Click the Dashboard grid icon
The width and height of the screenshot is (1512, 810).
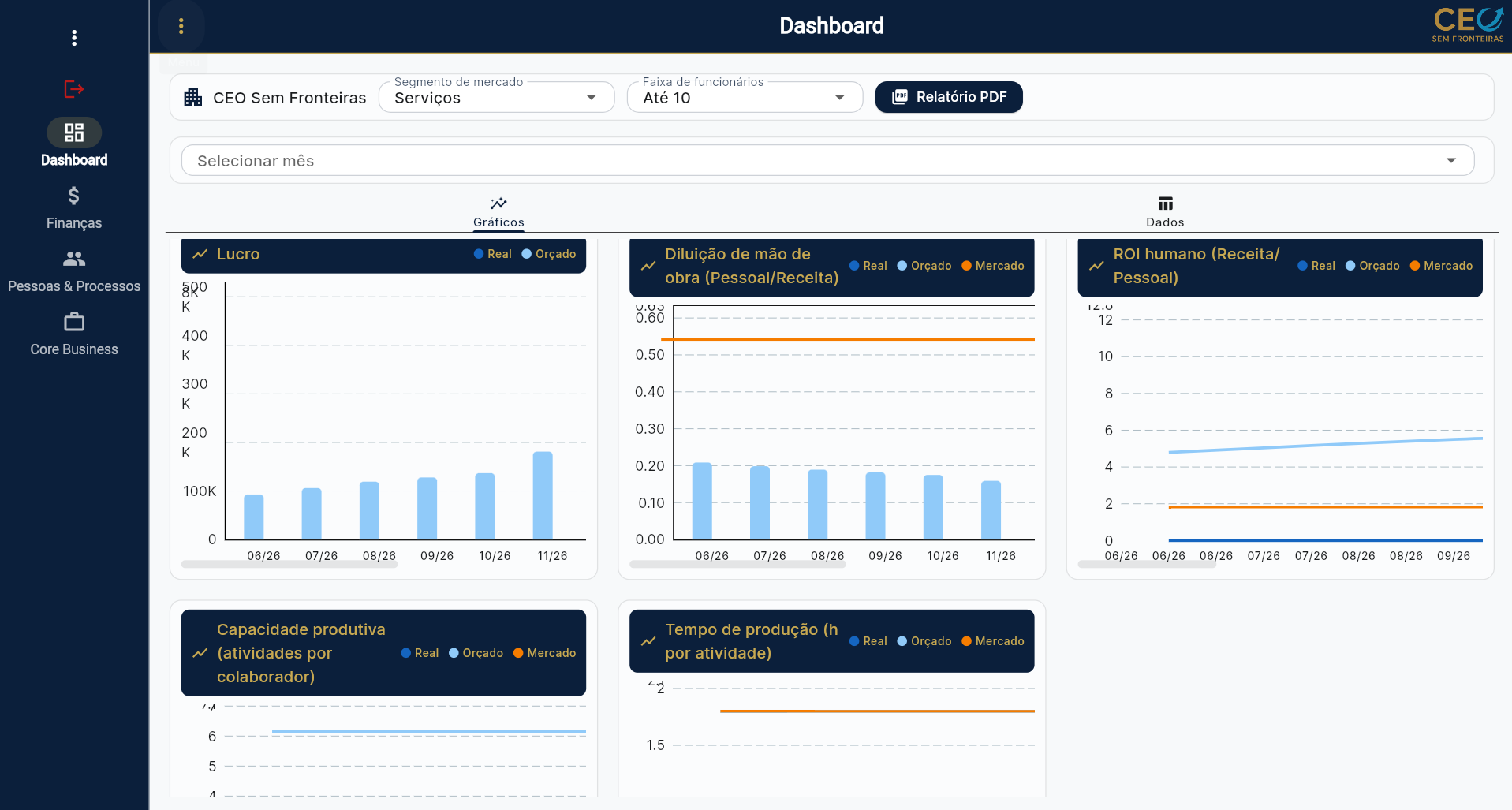coord(74,133)
